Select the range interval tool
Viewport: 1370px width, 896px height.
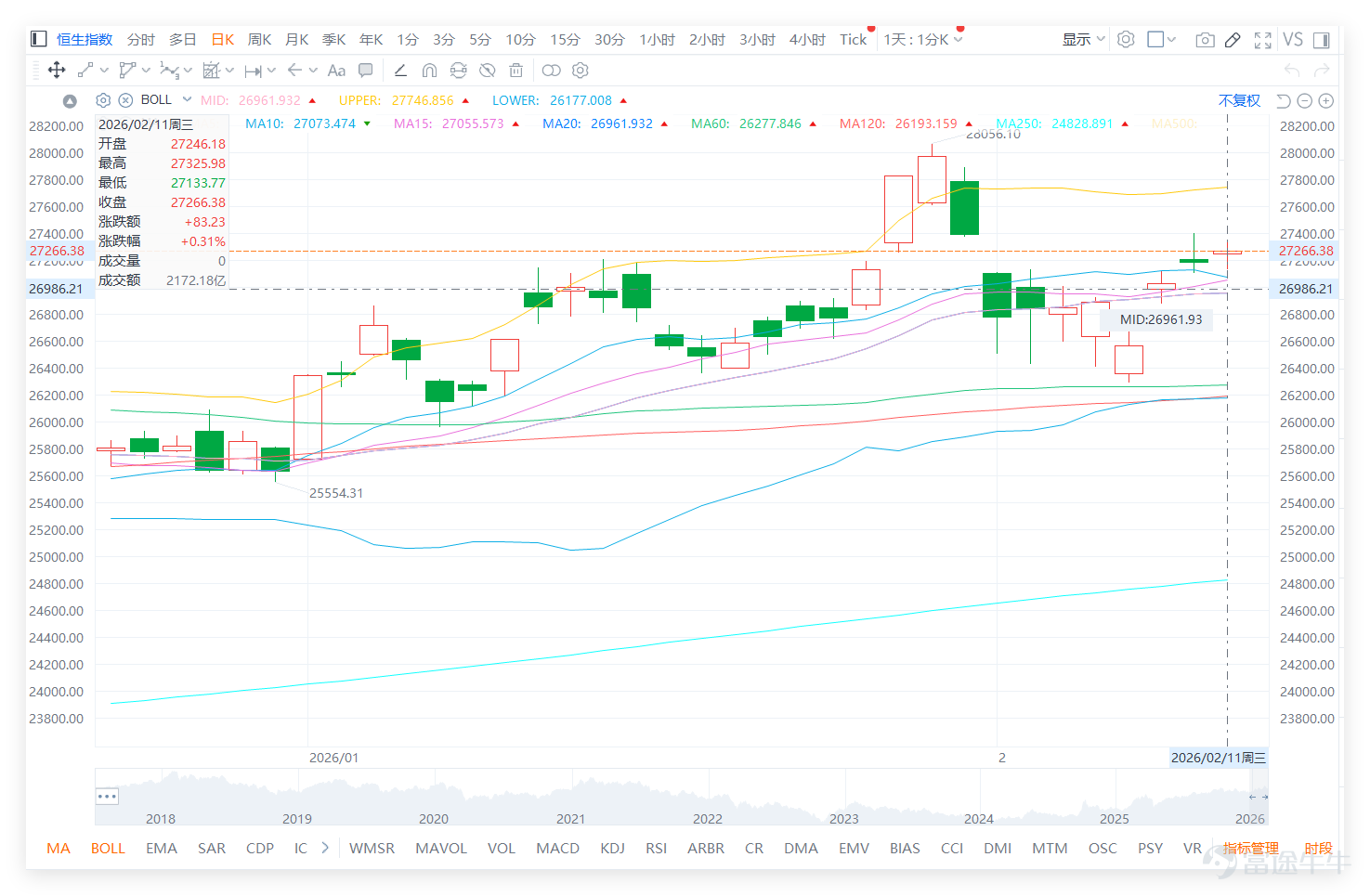253,71
